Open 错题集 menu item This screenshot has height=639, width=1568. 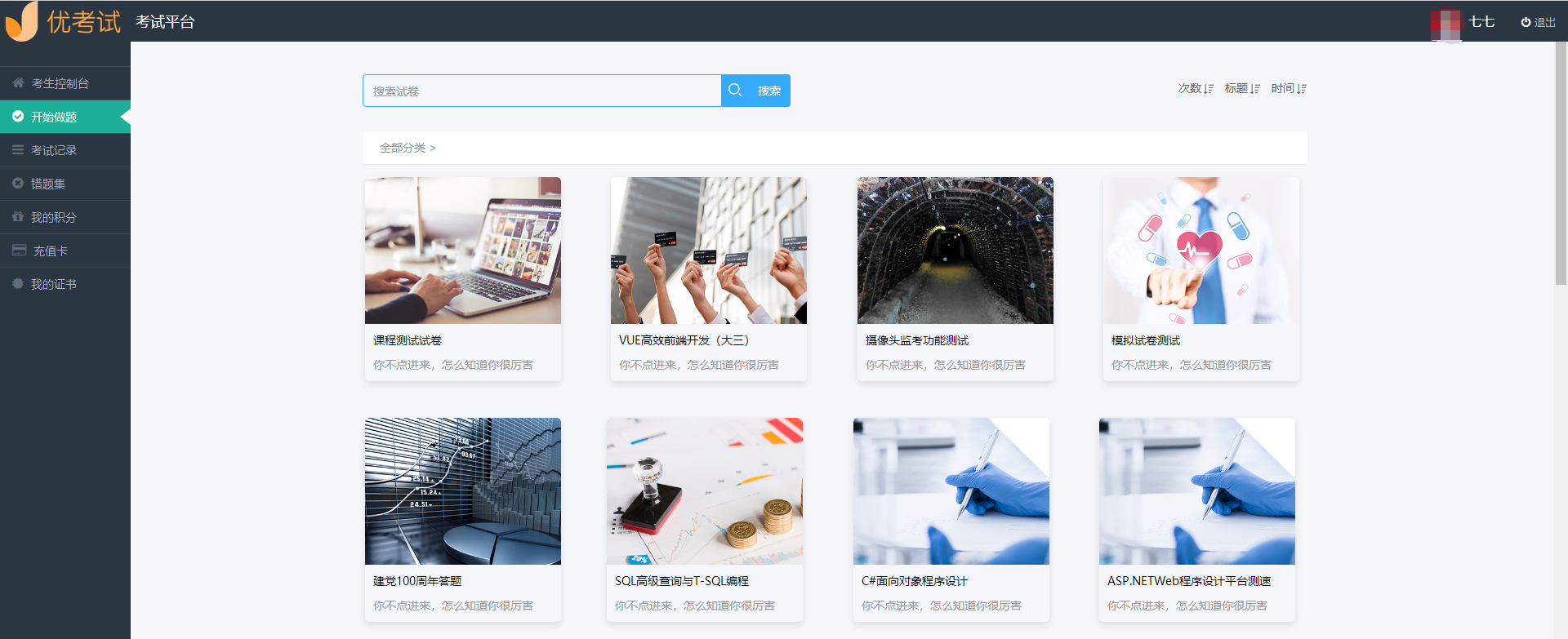pos(65,184)
